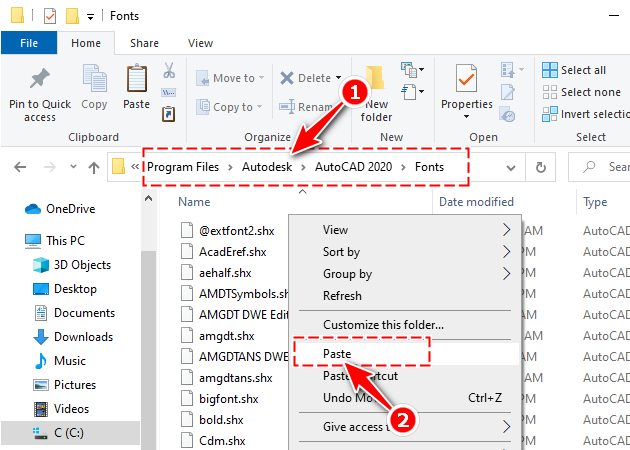Click the search box

point(599,167)
